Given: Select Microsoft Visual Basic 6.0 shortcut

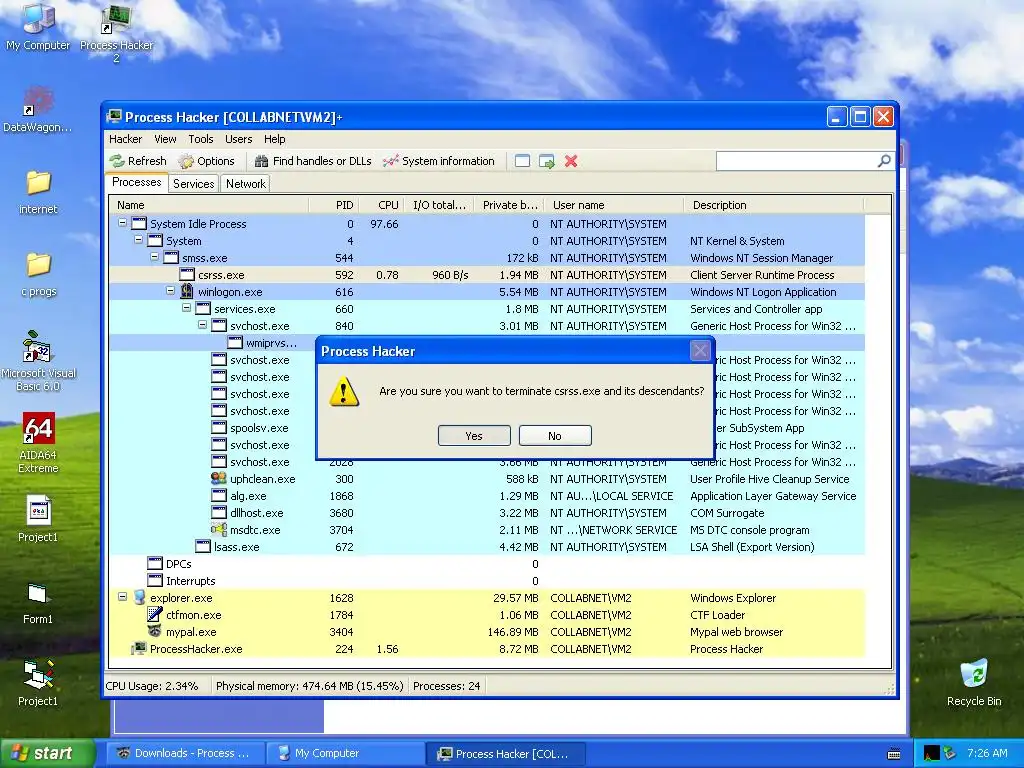Looking at the screenshot, I should (38, 360).
